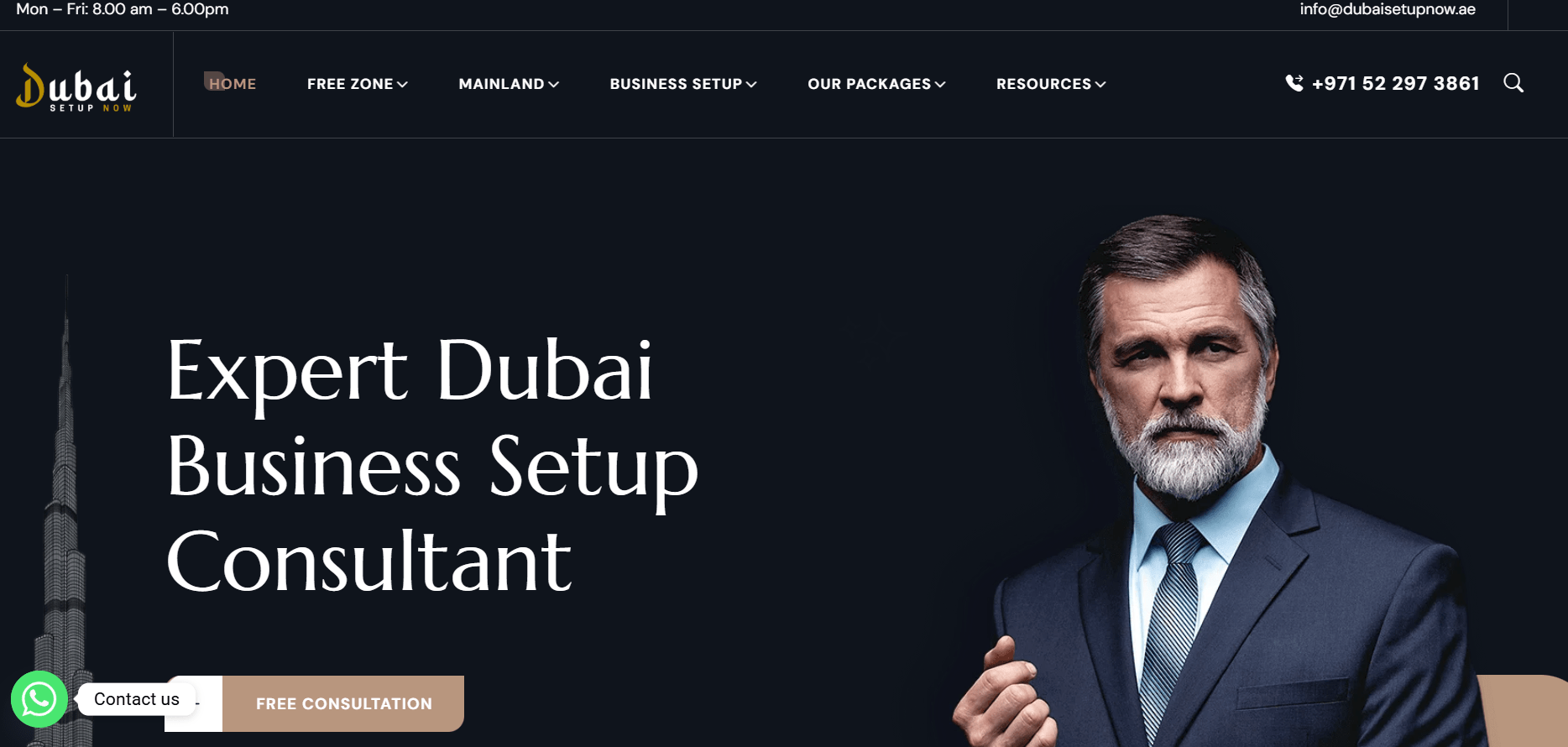Call the +971 52 297 3861 number
Image resolution: width=1568 pixels, height=747 pixels.
point(1395,83)
